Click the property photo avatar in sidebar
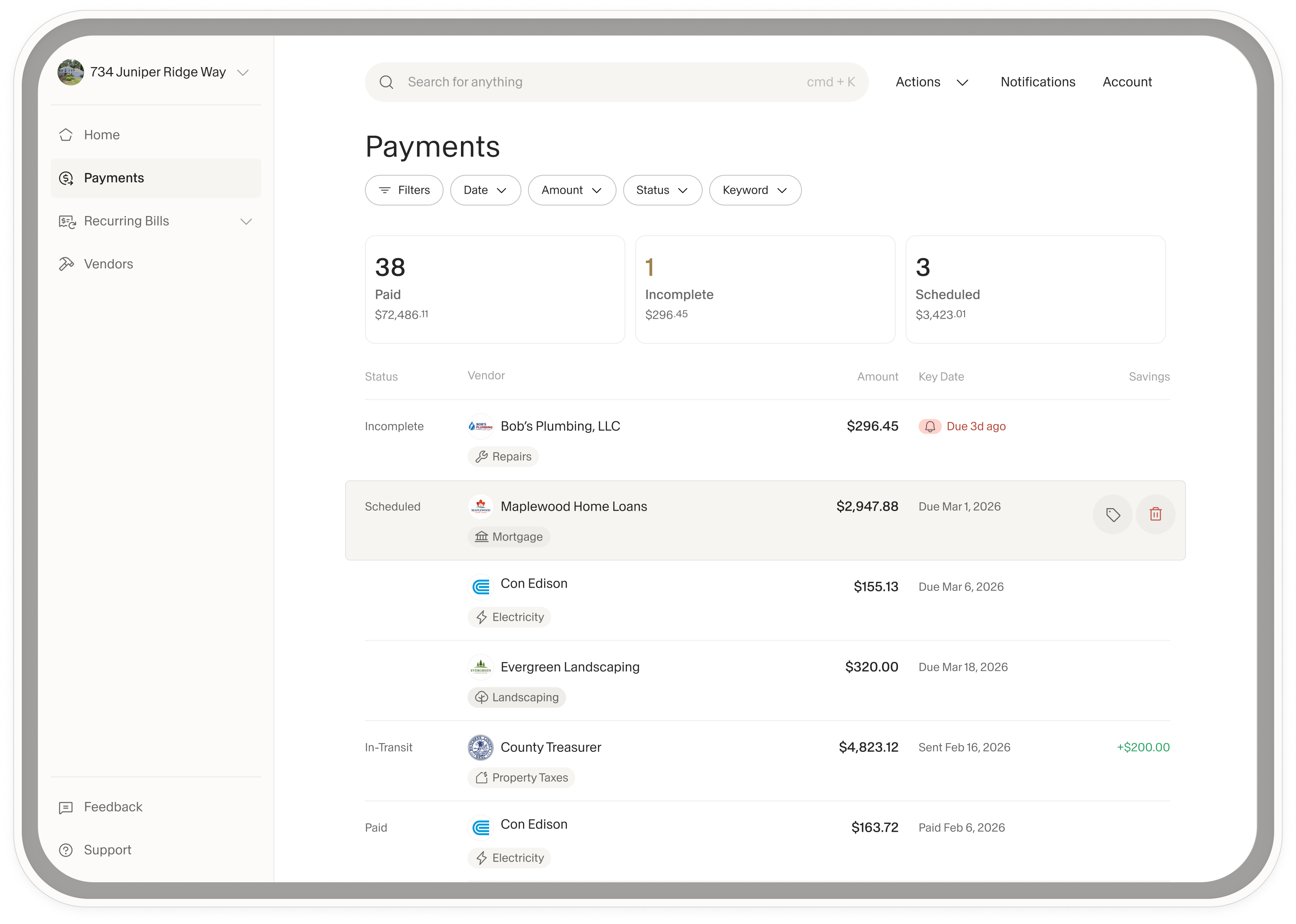Screen dimensions: 1296x924 coord(70,72)
